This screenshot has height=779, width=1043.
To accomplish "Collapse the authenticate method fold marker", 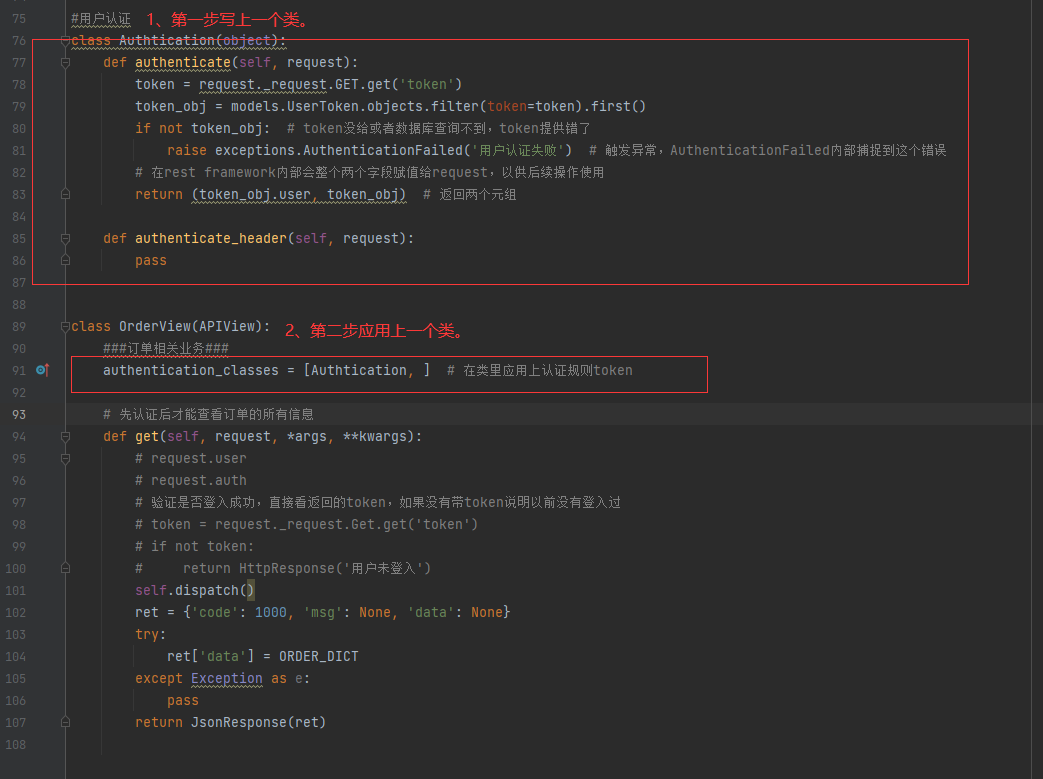I will [x=66, y=62].
